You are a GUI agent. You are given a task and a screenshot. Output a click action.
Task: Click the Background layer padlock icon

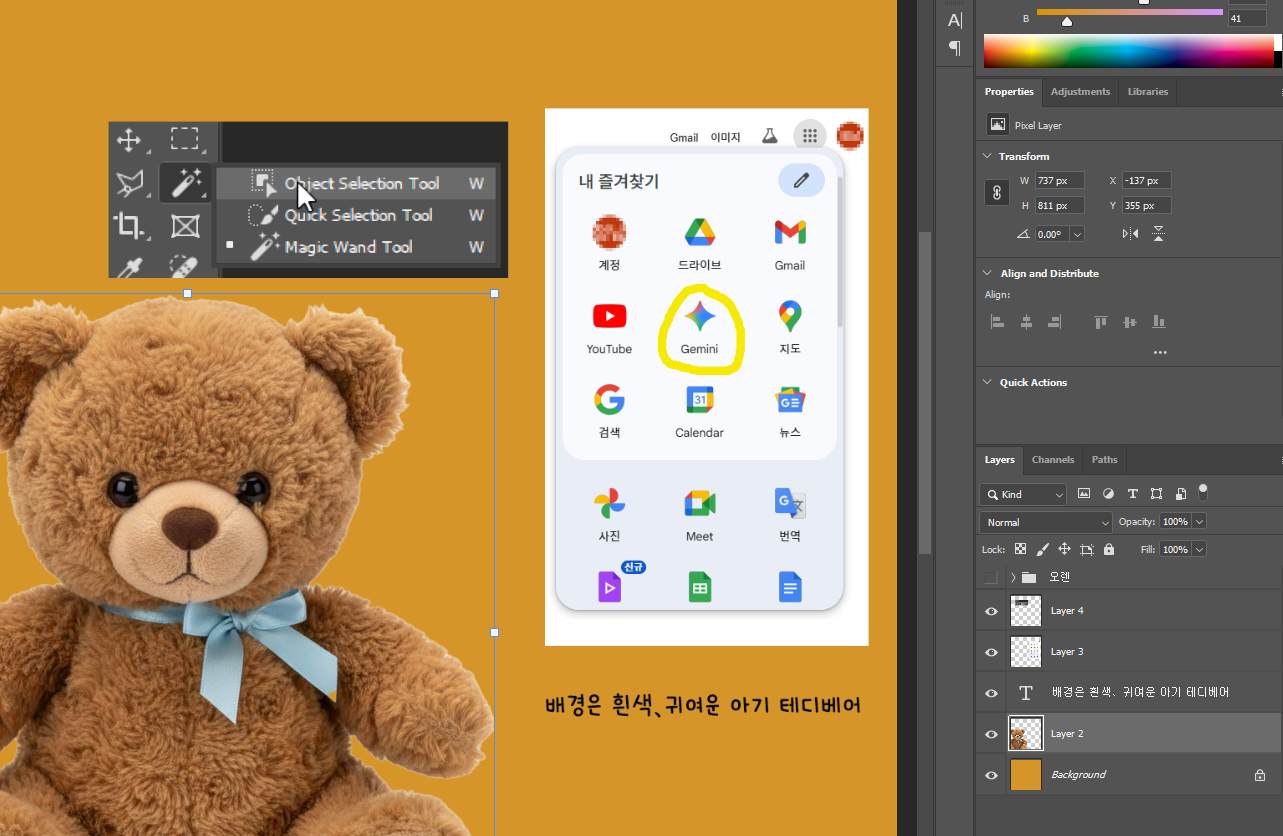pyautogui.click(x=1260, y=775)
